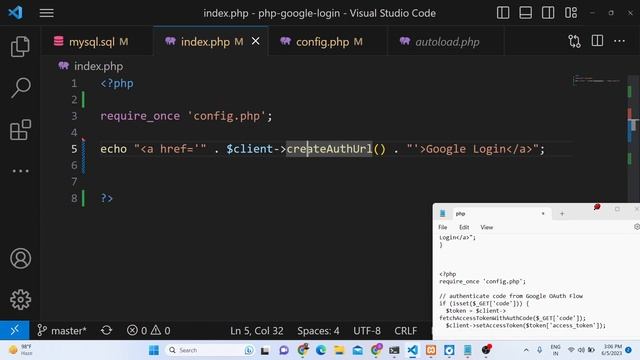This screenshot has height=360, width=640.
Task: Open File menu in Notepad window
Action: 442,227
